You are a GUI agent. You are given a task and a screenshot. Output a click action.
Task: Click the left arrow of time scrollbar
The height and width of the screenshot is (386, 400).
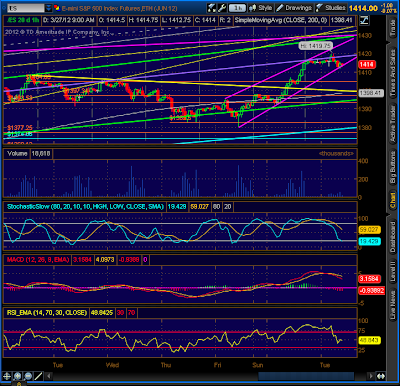(49, 376)
